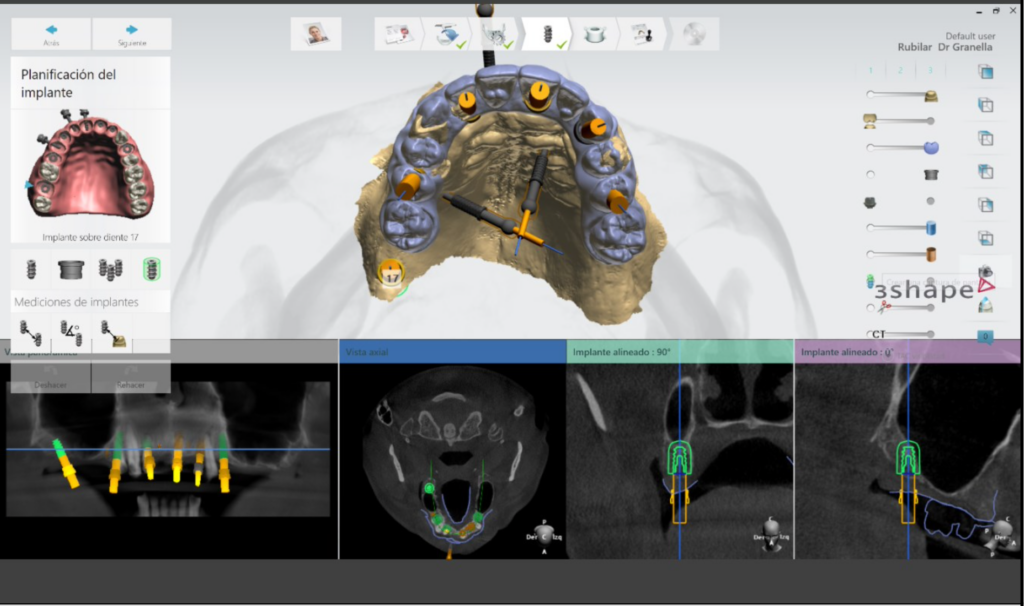Image resolution: width=1024 pixels, height=606 pixels.
Task: Choose implant-to-implant distance measurement
Action: click(x=30, y=333)
